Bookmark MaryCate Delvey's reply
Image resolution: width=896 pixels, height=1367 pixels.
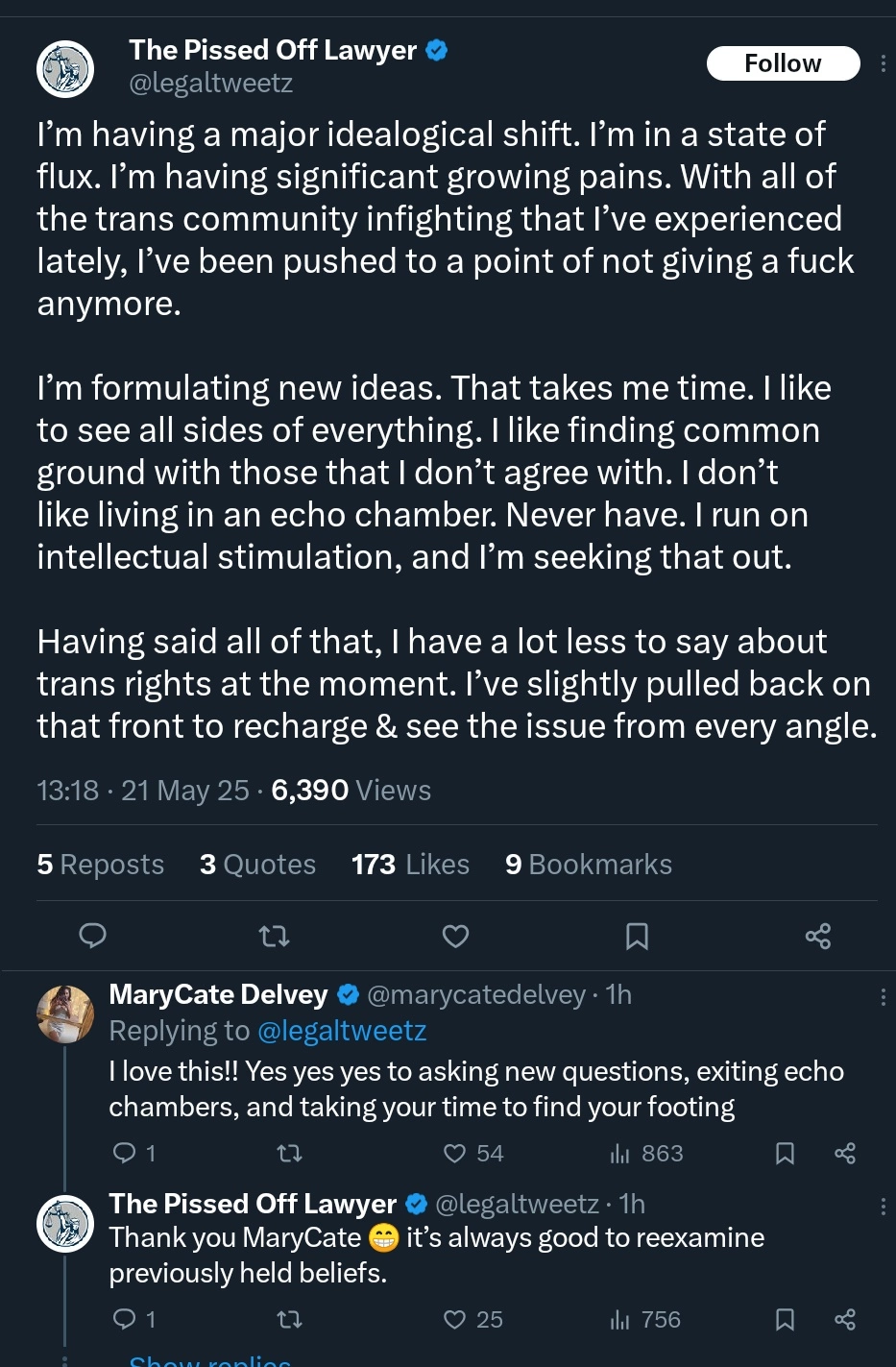tap(785, 1153)
